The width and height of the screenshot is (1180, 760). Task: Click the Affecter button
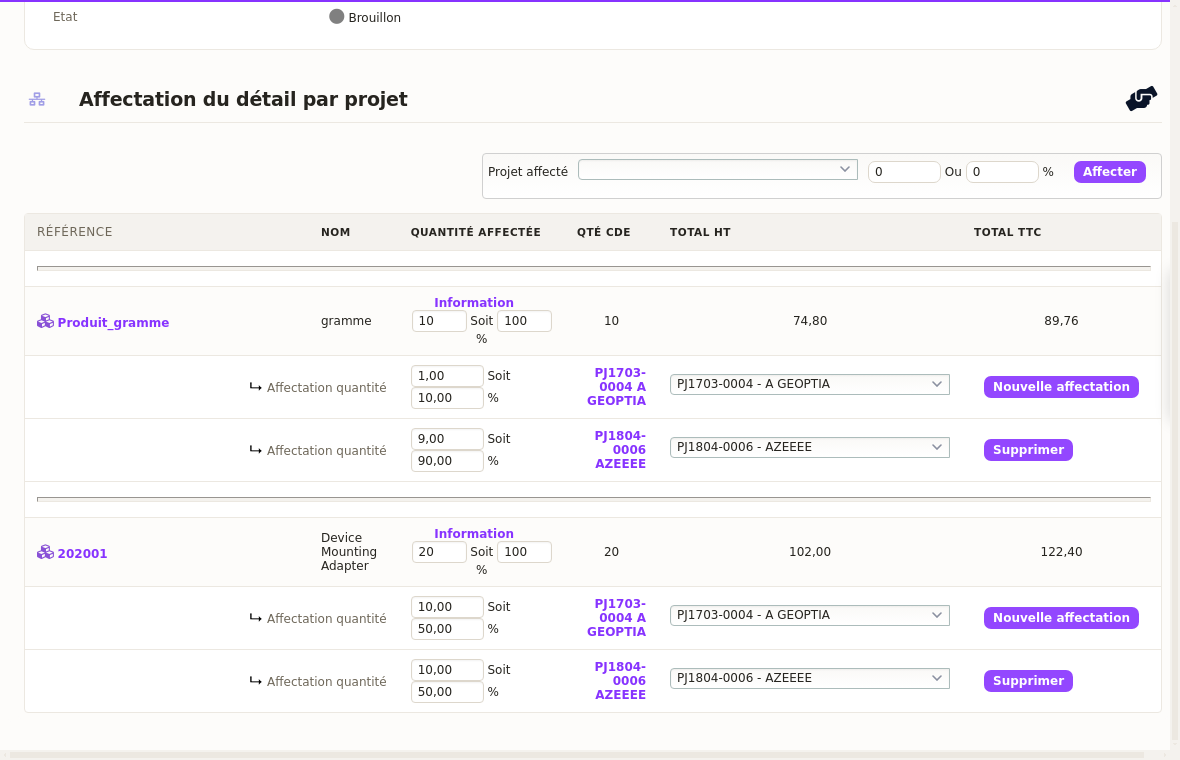[1109, 172]
